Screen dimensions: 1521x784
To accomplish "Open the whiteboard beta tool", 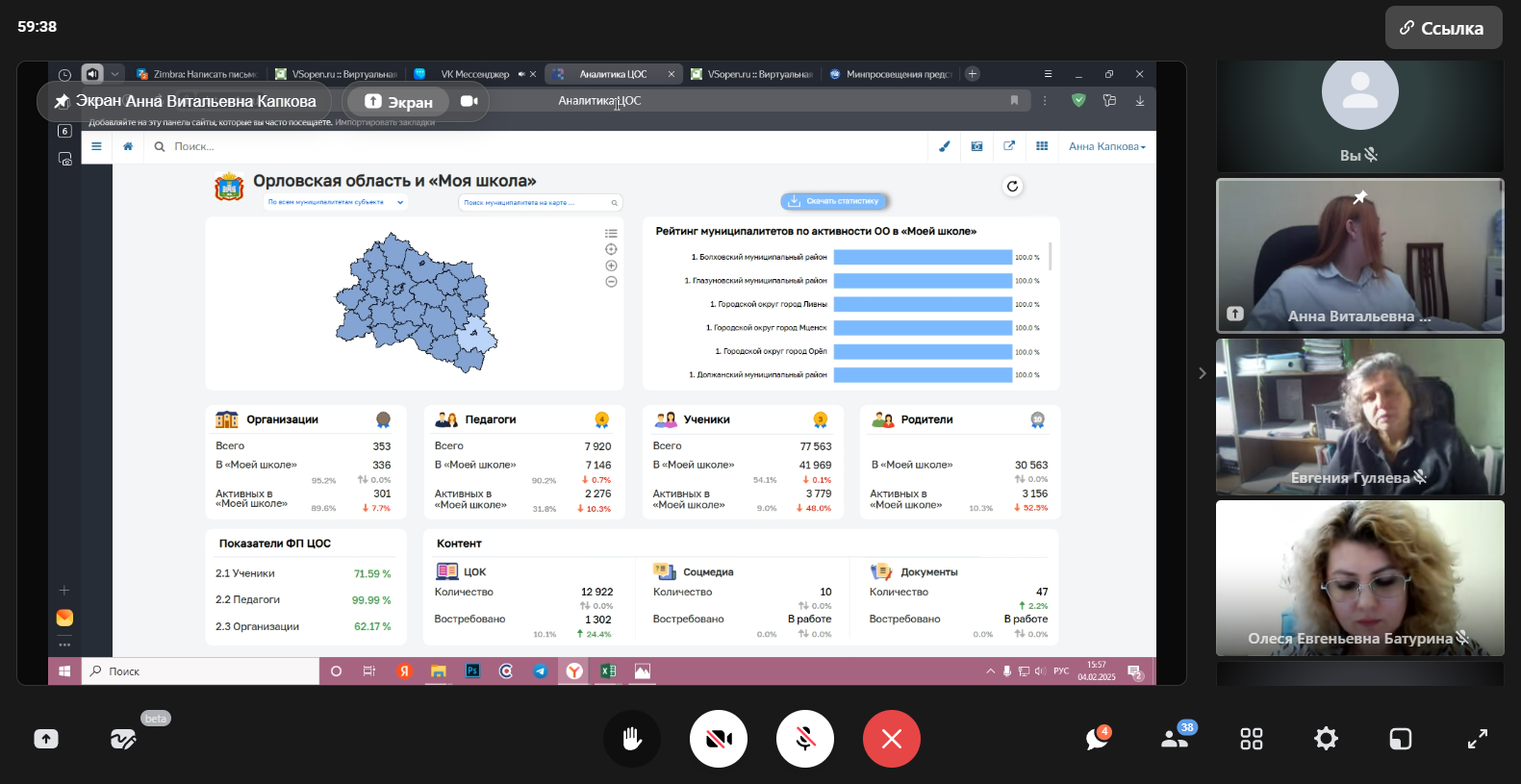I will click(123, 739).
